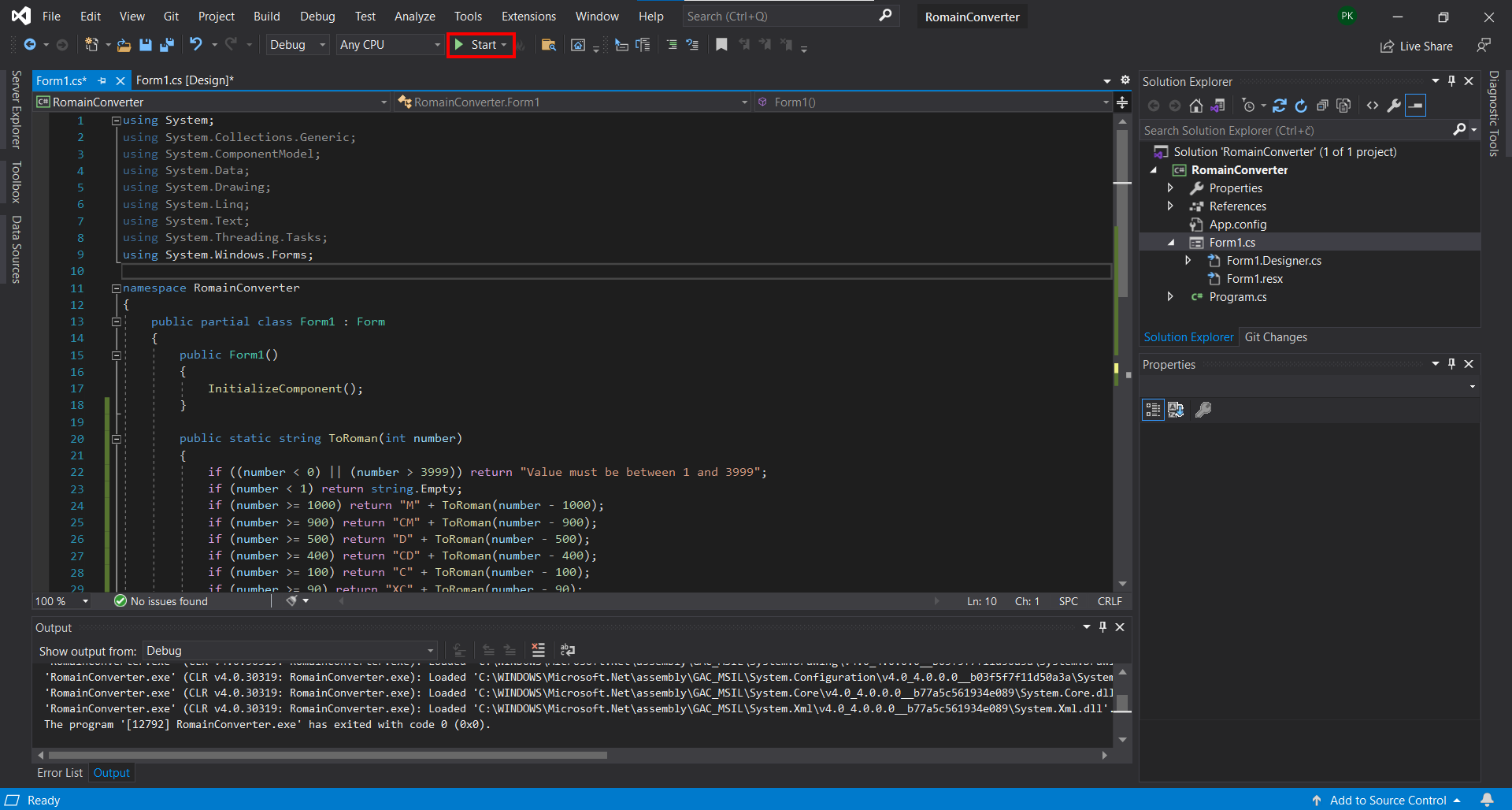Click Collapse All icon in Solution Explorer
The height and width of the screenshot is (810, 1512).
click(1322, 106)
